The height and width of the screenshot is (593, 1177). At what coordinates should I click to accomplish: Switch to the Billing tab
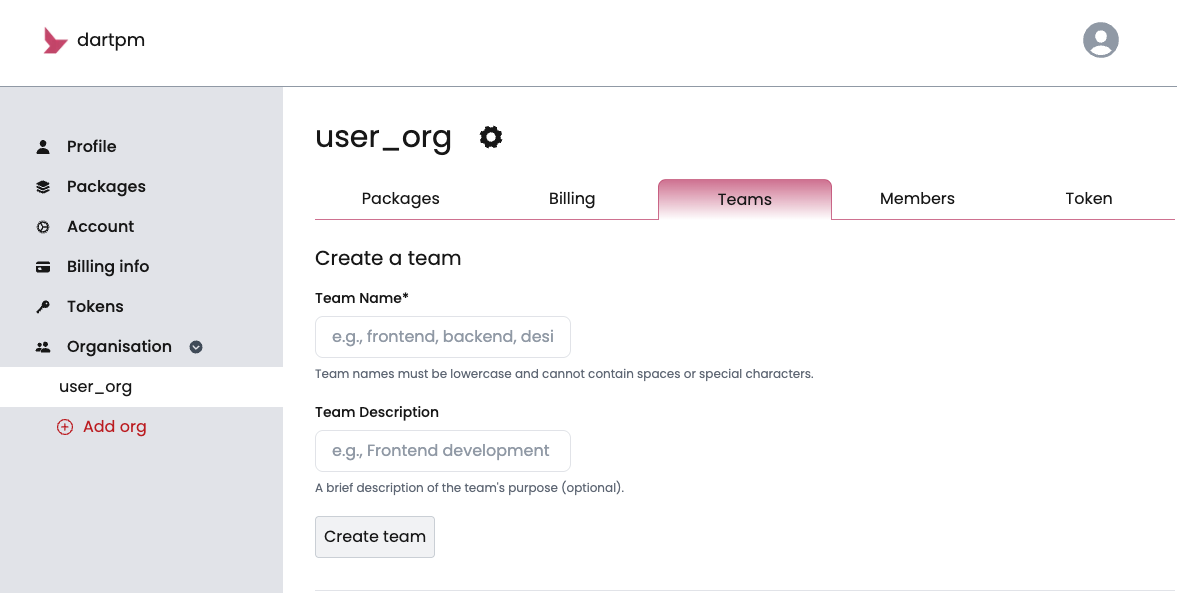(572, 199)
